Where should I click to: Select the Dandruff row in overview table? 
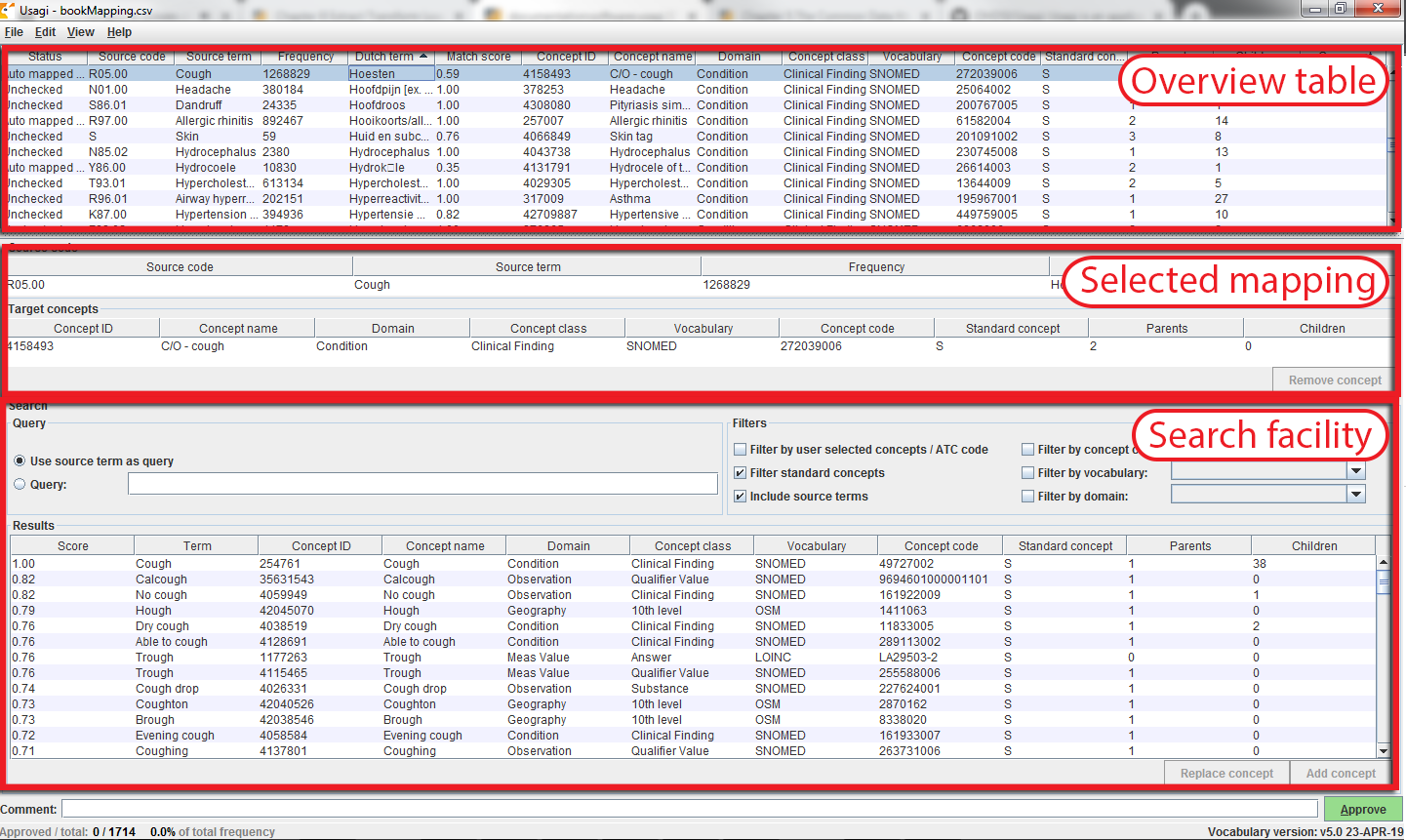tap(695, 105)
